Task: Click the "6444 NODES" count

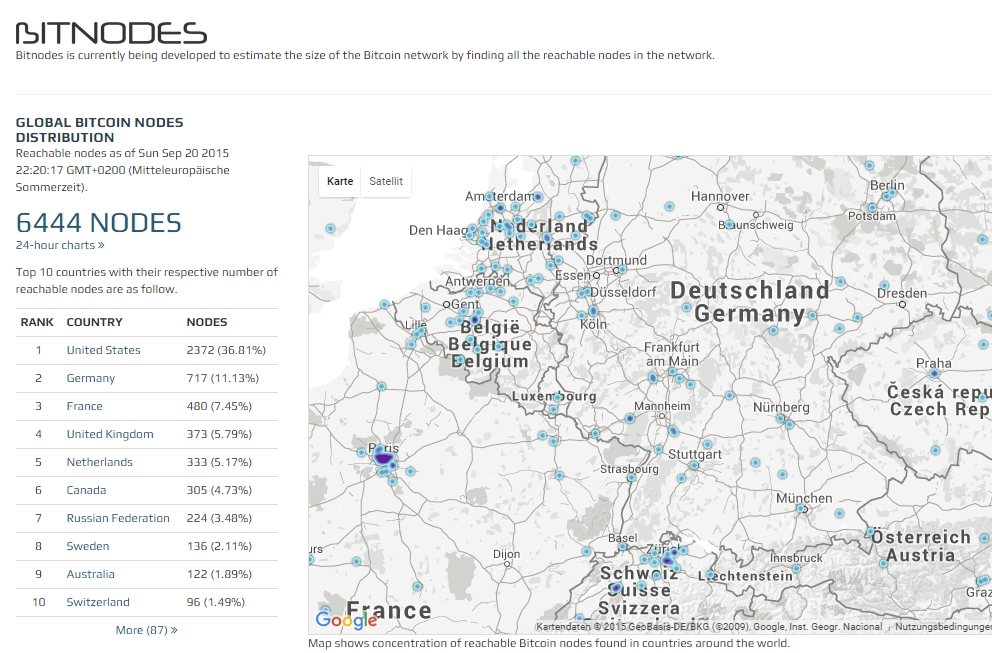Action: click(99, 223)
